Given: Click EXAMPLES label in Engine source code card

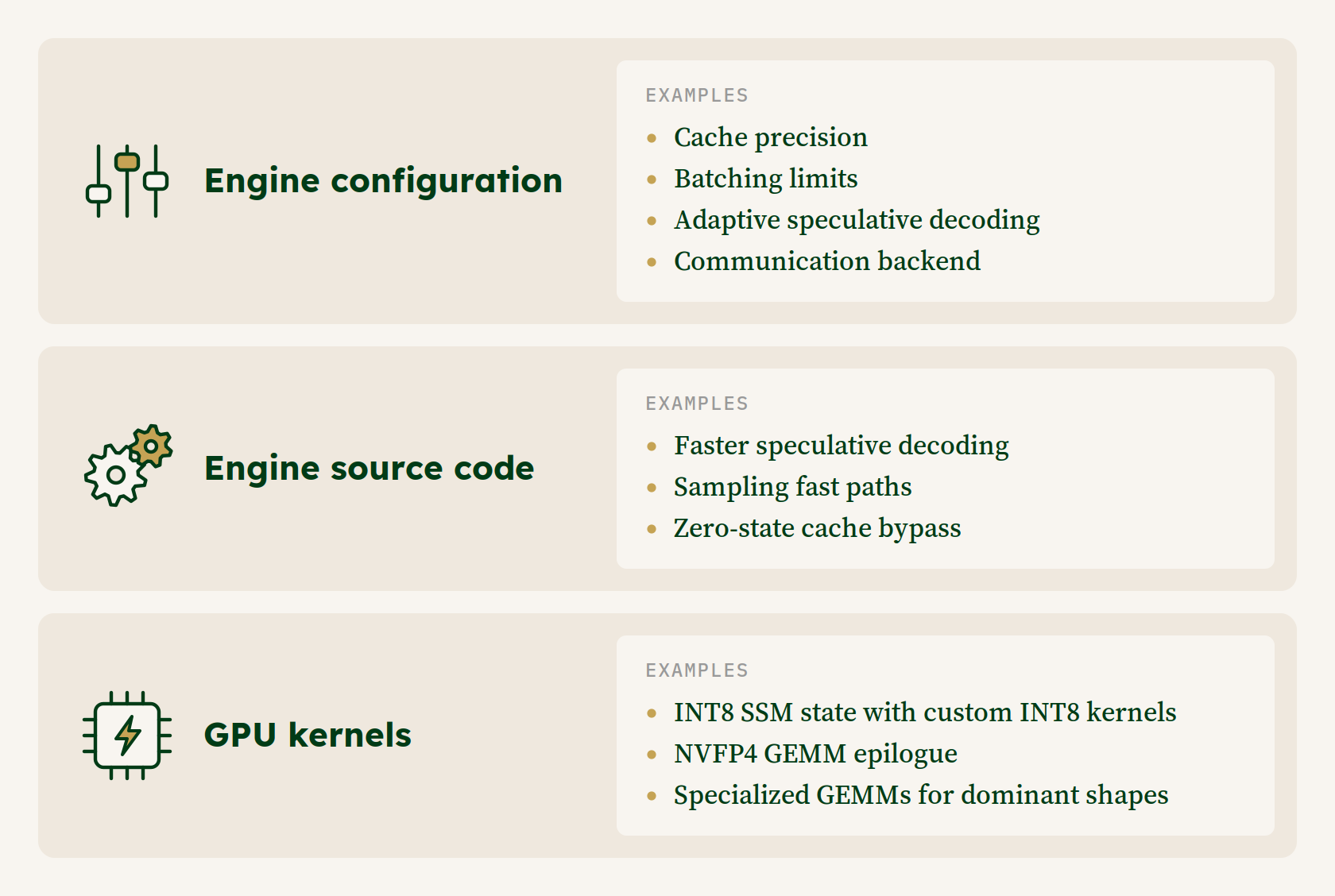Looking at the screenshot, I should point(697,404).
